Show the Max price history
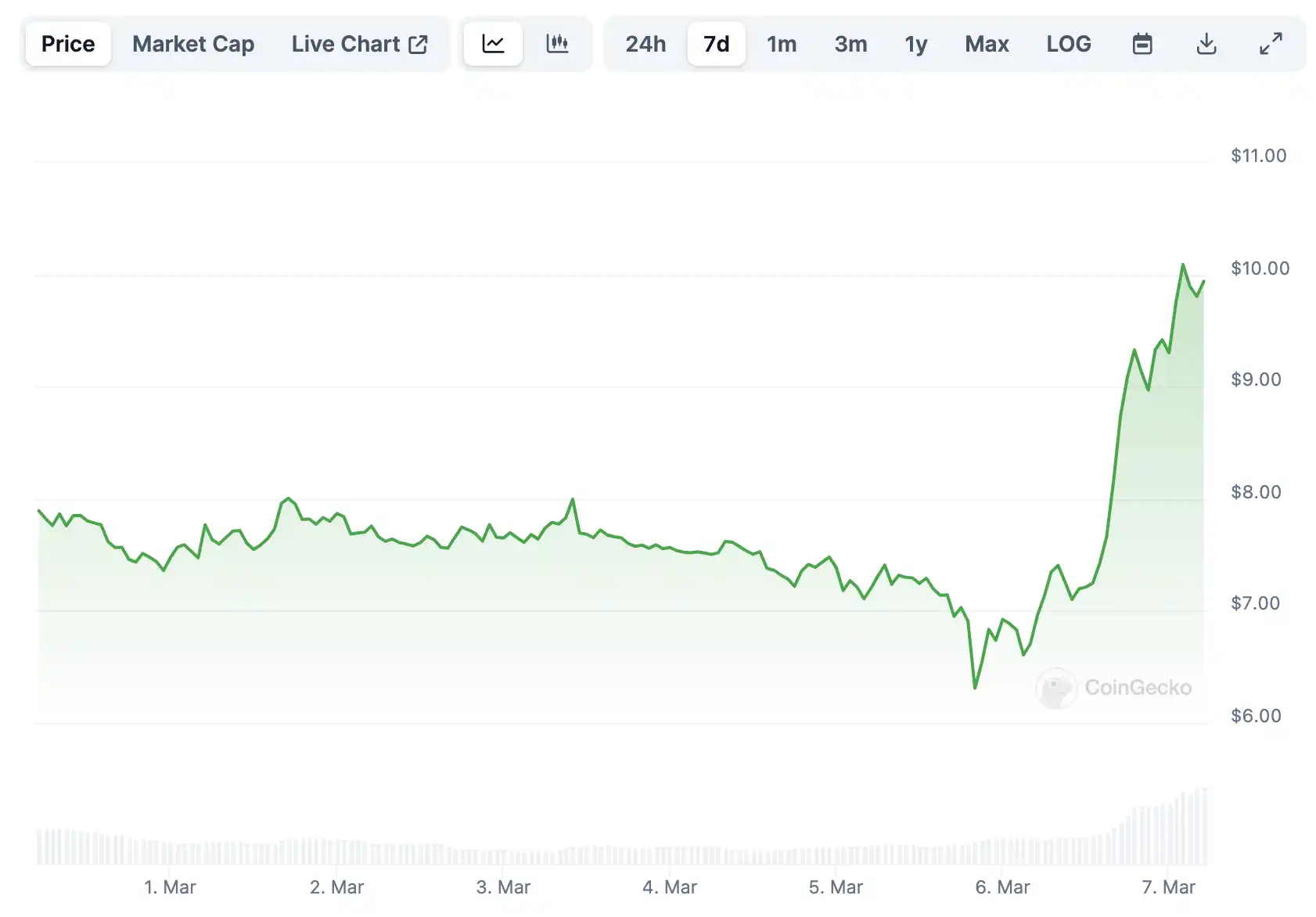The image size is (1316, 917). (x=987, y=44)
